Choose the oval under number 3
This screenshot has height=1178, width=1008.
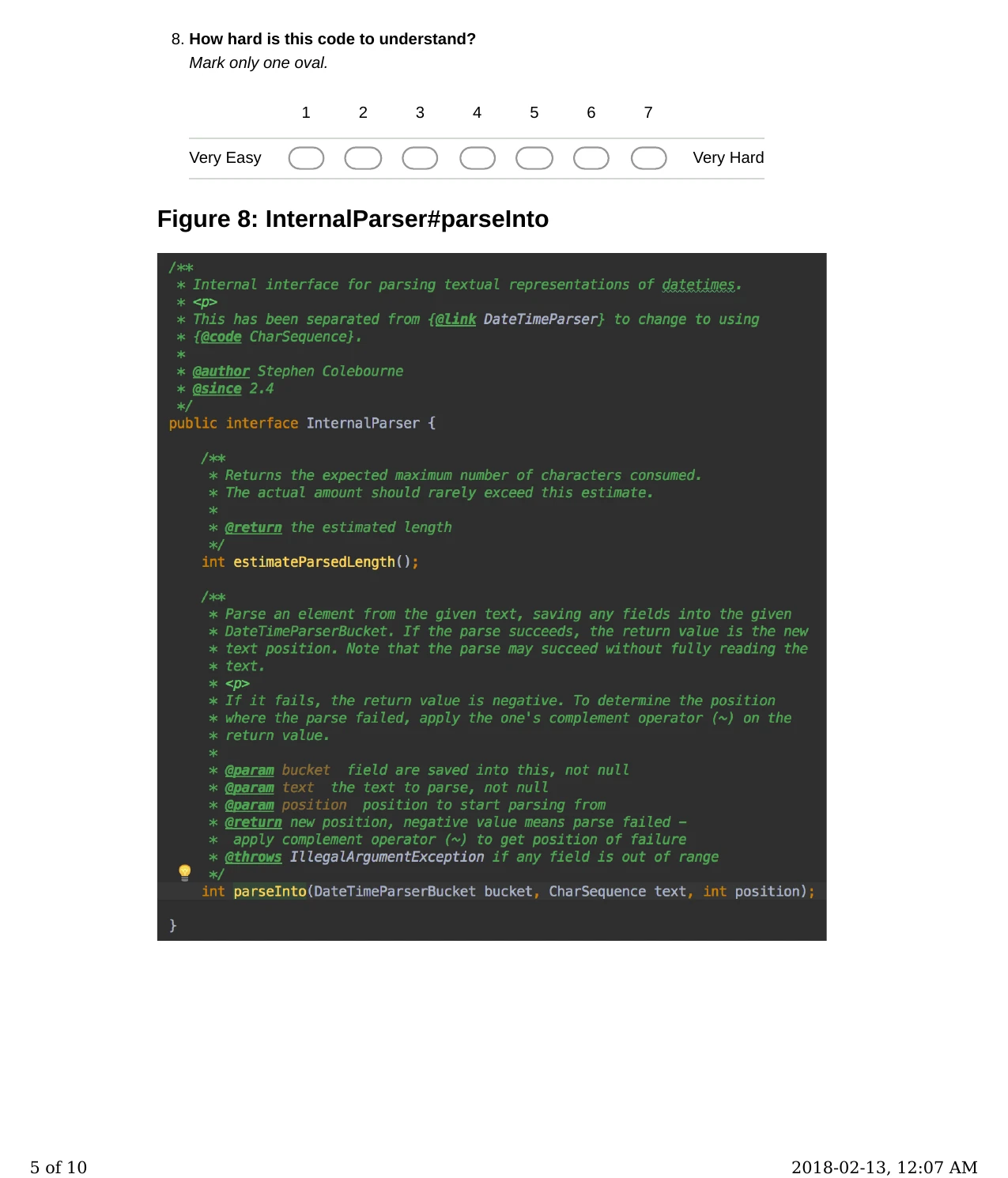pyautogui.click(x=420, y=158)
